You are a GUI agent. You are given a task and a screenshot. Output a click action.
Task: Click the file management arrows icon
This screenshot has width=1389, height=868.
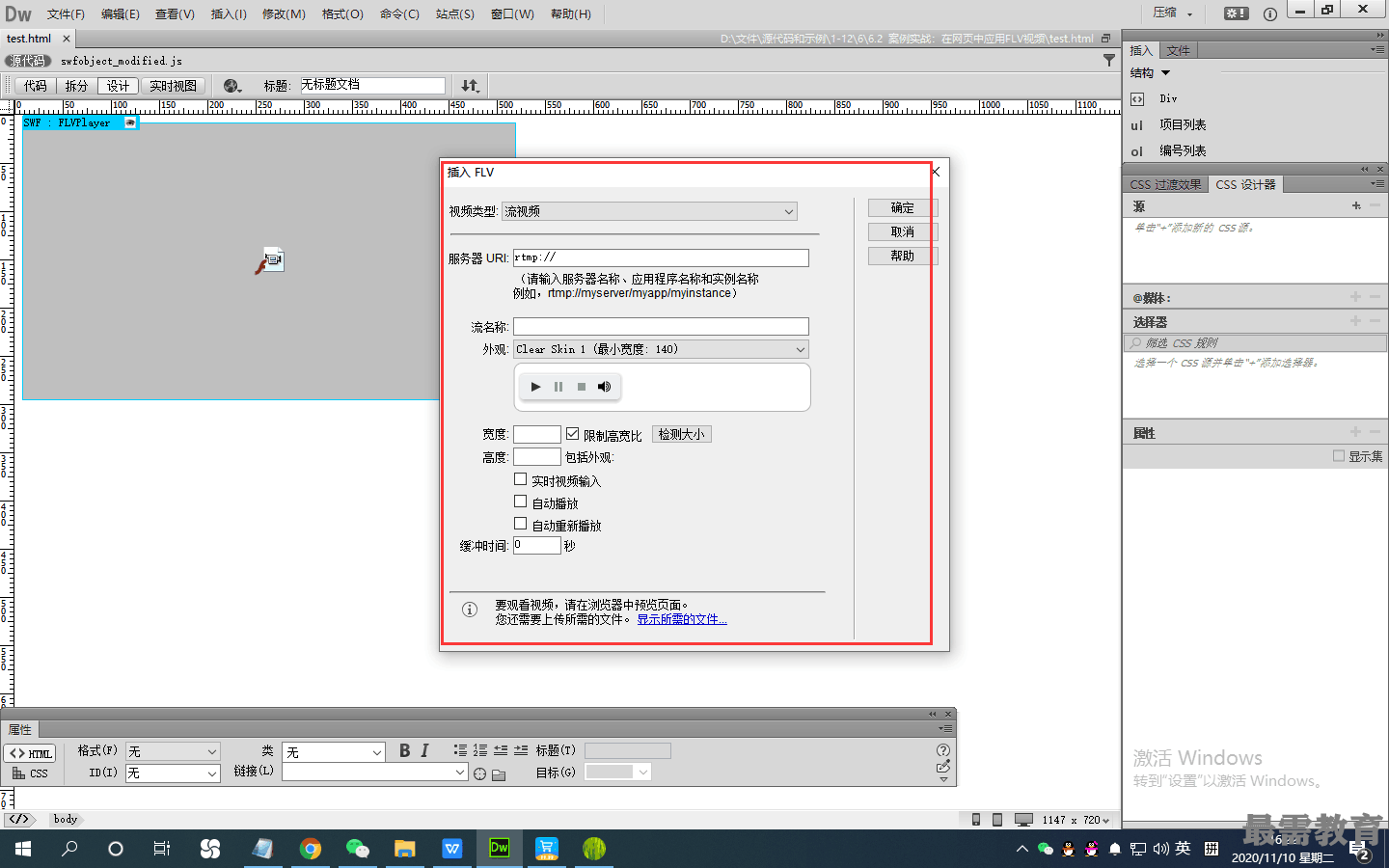(470, 86)
